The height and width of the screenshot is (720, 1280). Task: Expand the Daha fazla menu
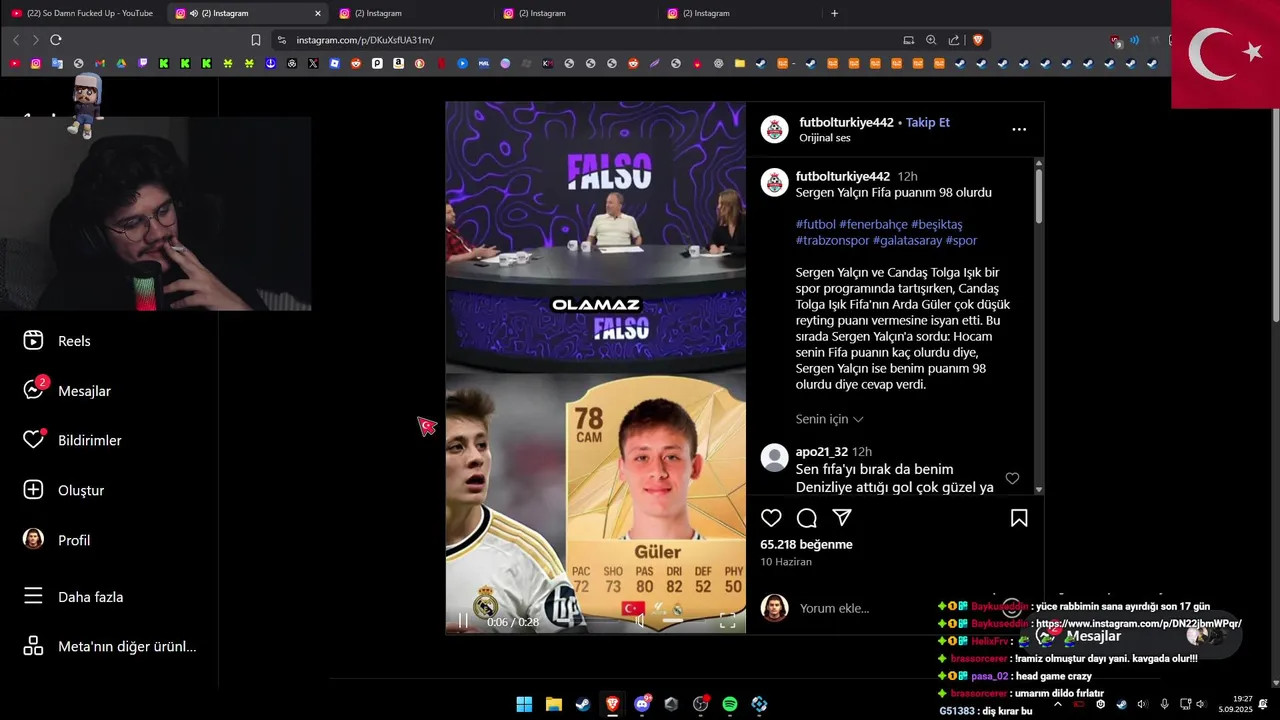coord(73,597)
